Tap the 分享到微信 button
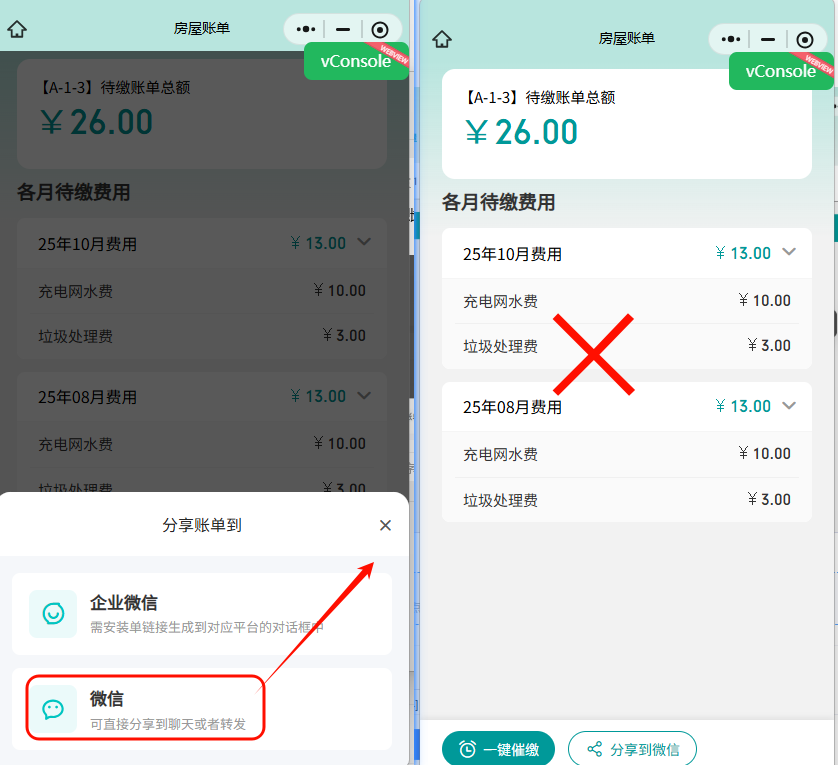 coord(632,749)
